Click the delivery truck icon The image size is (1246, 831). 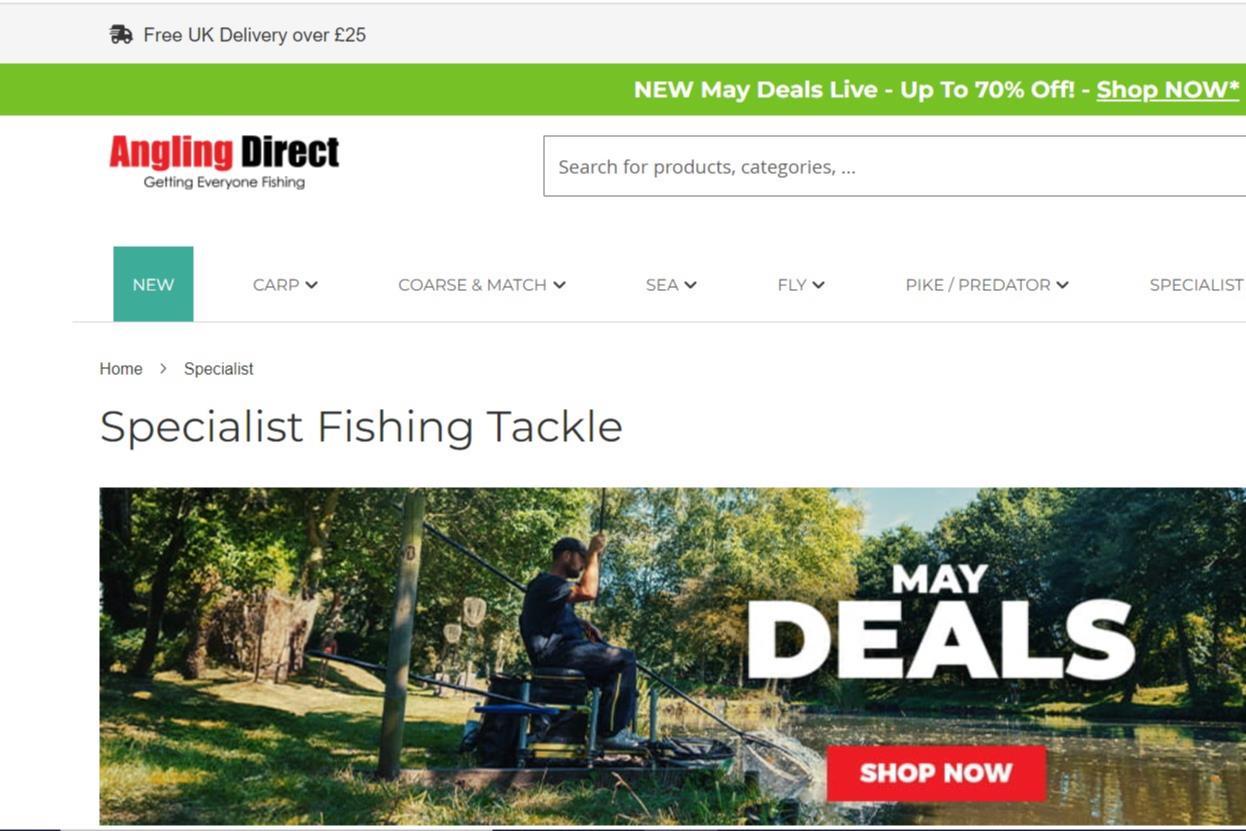(x=121, y=34)
